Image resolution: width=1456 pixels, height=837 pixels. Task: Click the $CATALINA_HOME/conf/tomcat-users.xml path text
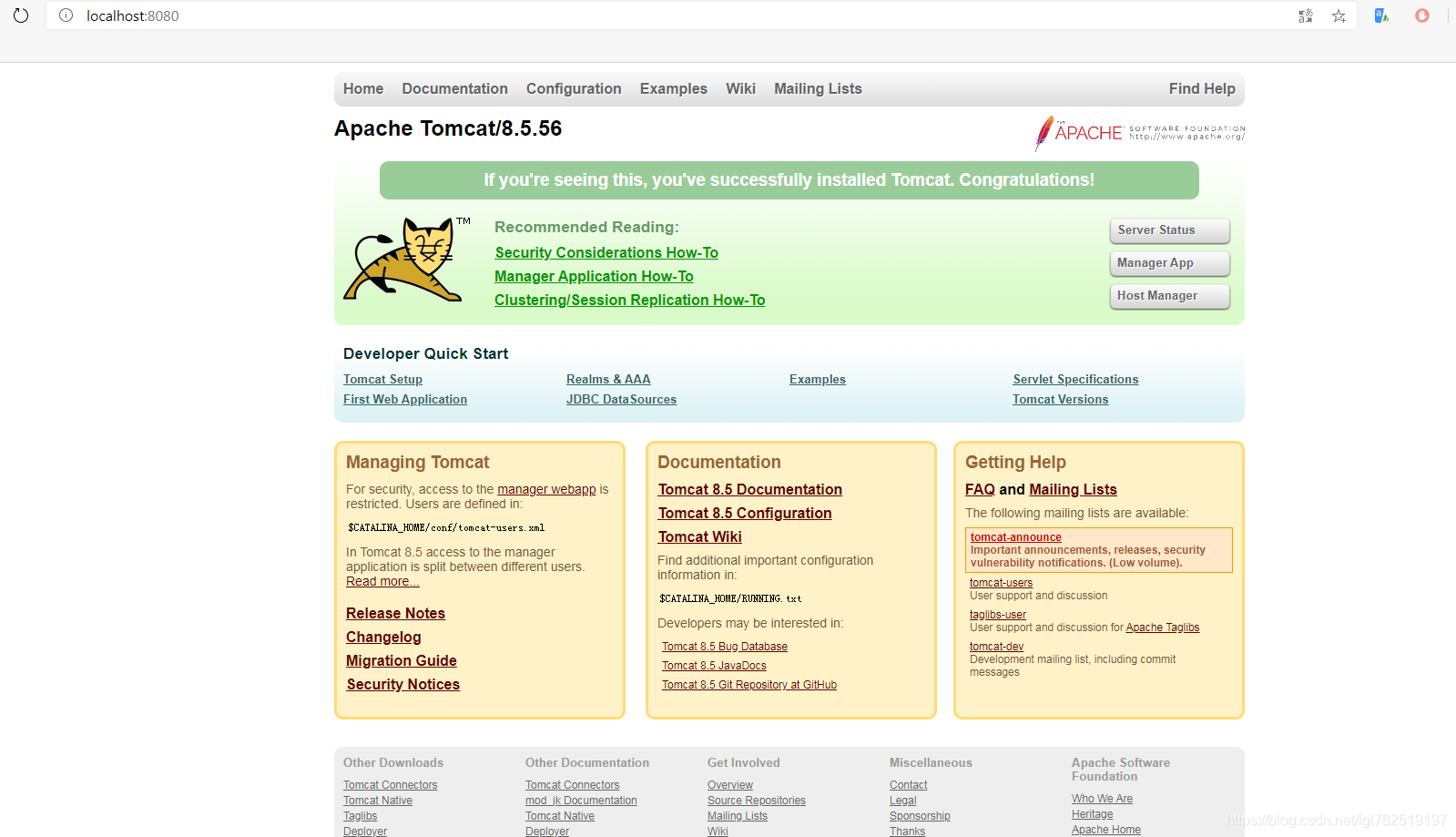[x=446, y=527]
